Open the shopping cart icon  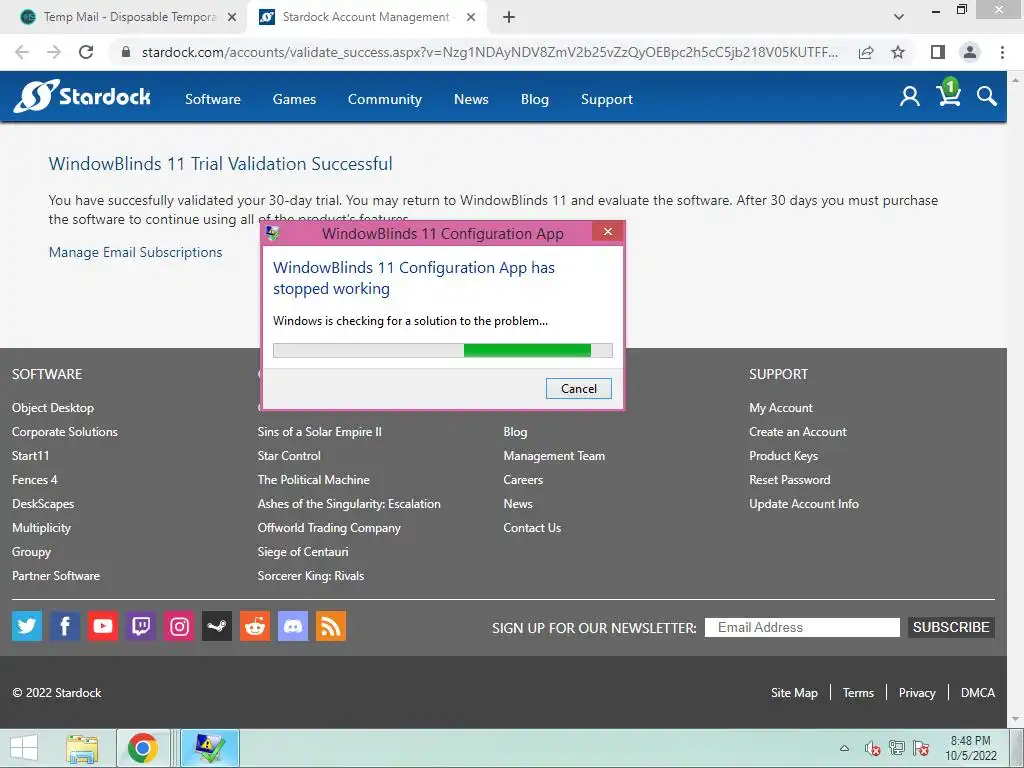click(948, 93)
